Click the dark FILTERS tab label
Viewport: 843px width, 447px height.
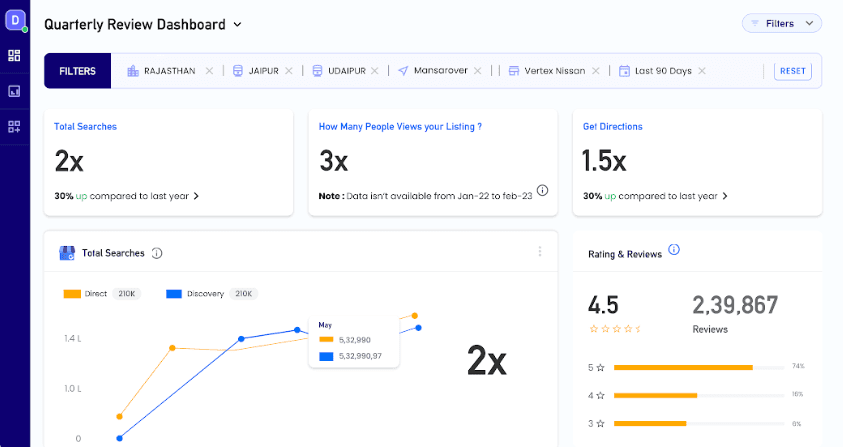click(x=77, y=71)
